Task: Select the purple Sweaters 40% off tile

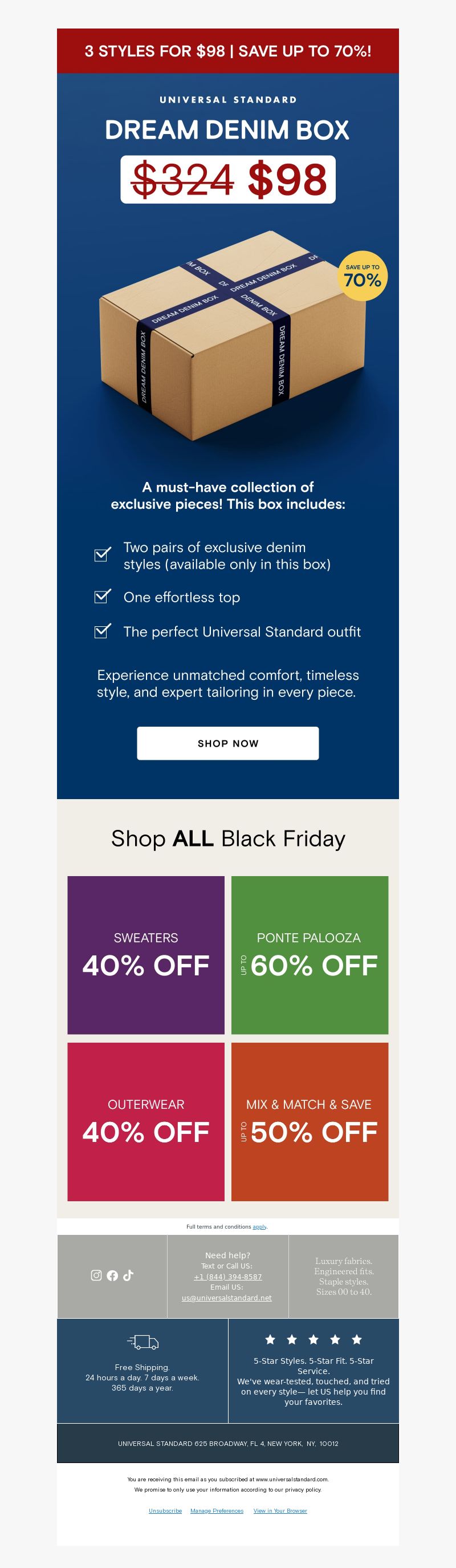Action: [146, 955]
